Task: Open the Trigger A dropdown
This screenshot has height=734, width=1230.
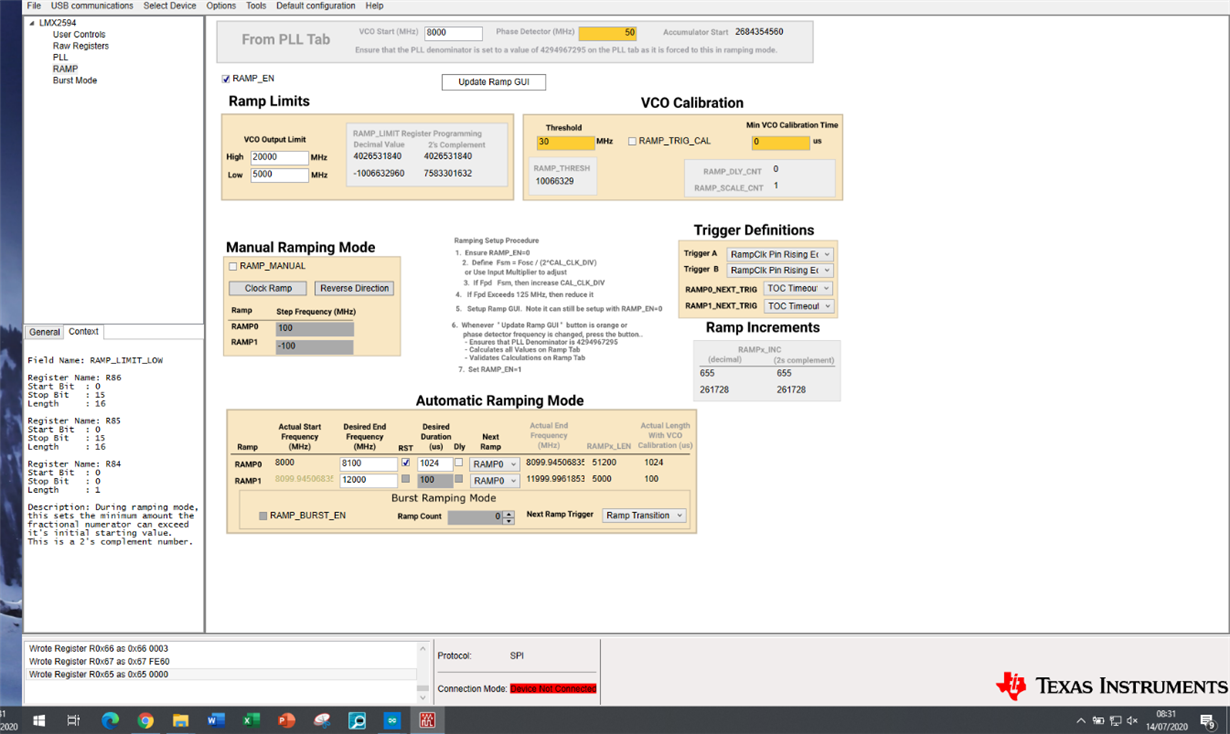Action: (x=779, y=254)
